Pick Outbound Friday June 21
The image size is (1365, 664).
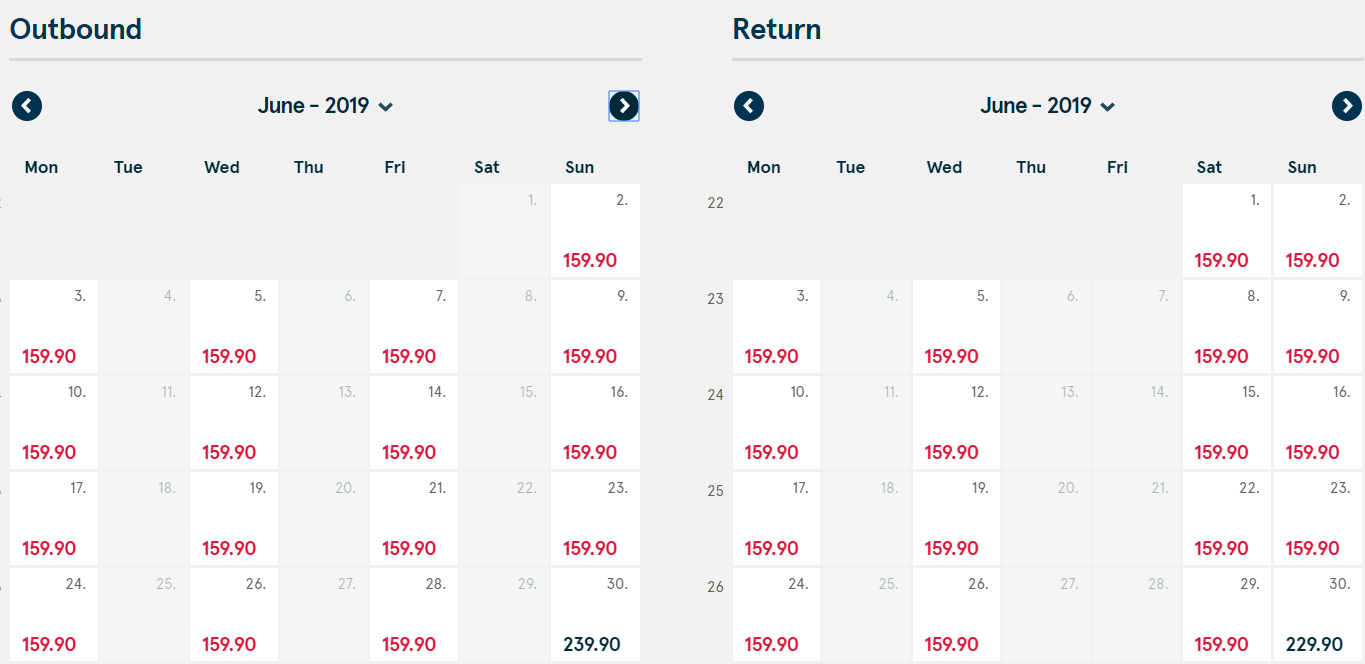[x=414, y=518]
